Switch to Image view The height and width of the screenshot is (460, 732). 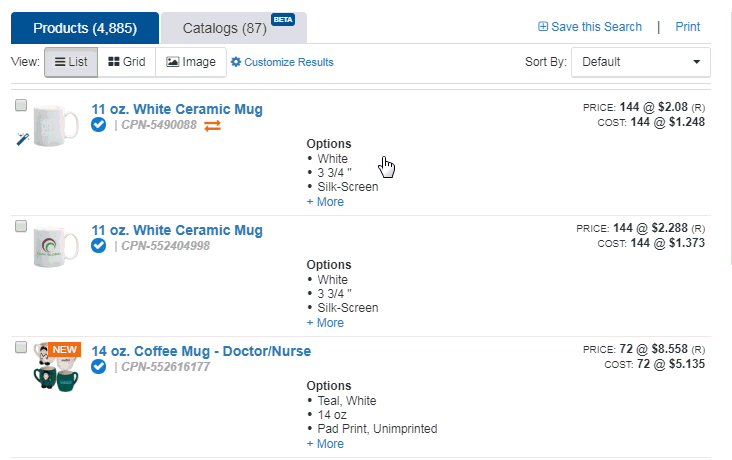pyautogui.click(x=191, y=62)
